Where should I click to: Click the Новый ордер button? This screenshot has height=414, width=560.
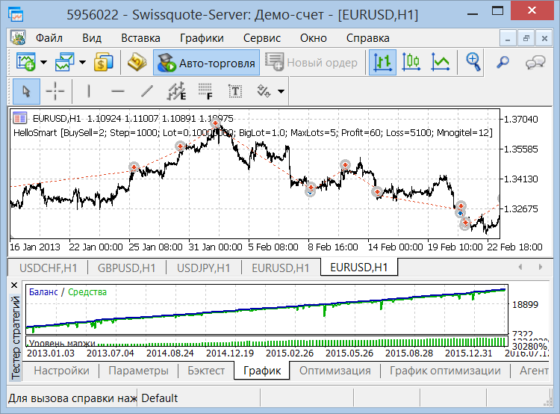pyautogui.click(x=311, y=63)
